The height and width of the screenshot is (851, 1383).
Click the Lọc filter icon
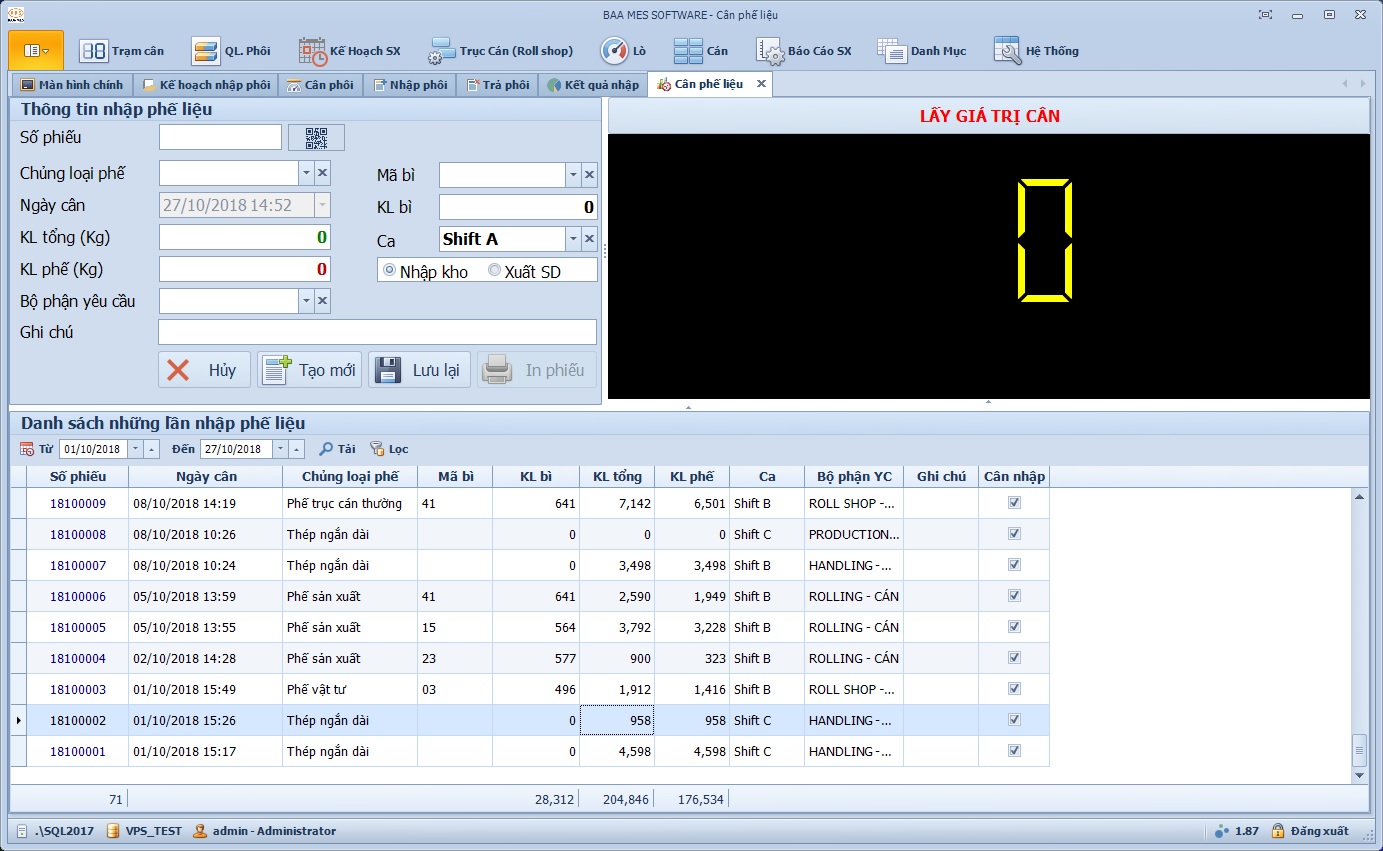(377, 449)
